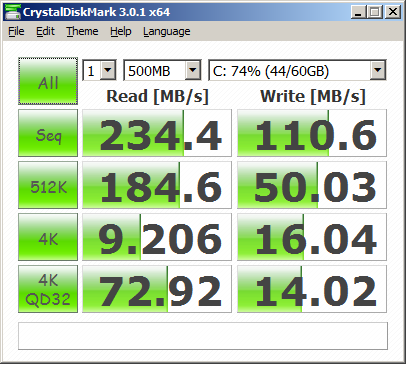Open the Language menu
Viewport: 407px width, 365px height.
pyautogui.click(x=167, y=31)
